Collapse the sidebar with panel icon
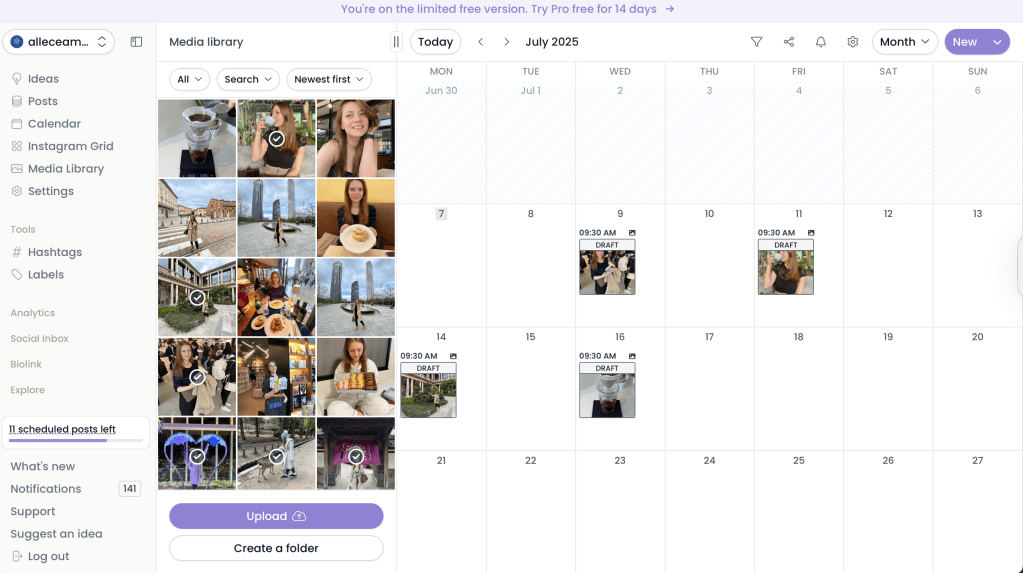The width and height of the screenshot is (1023, 573). [136, 42]
